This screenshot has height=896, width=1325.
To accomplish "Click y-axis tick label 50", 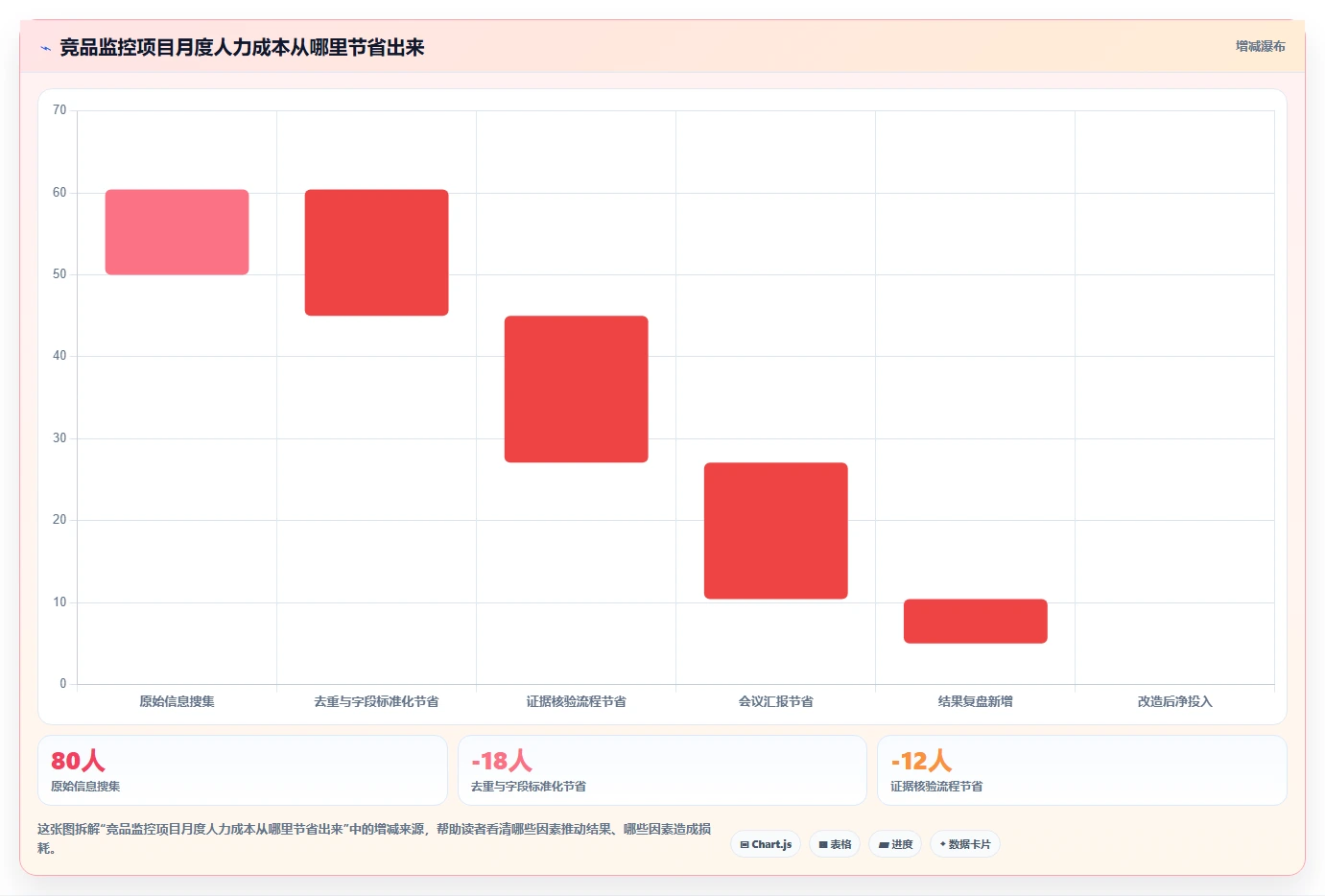I will 59,274.
